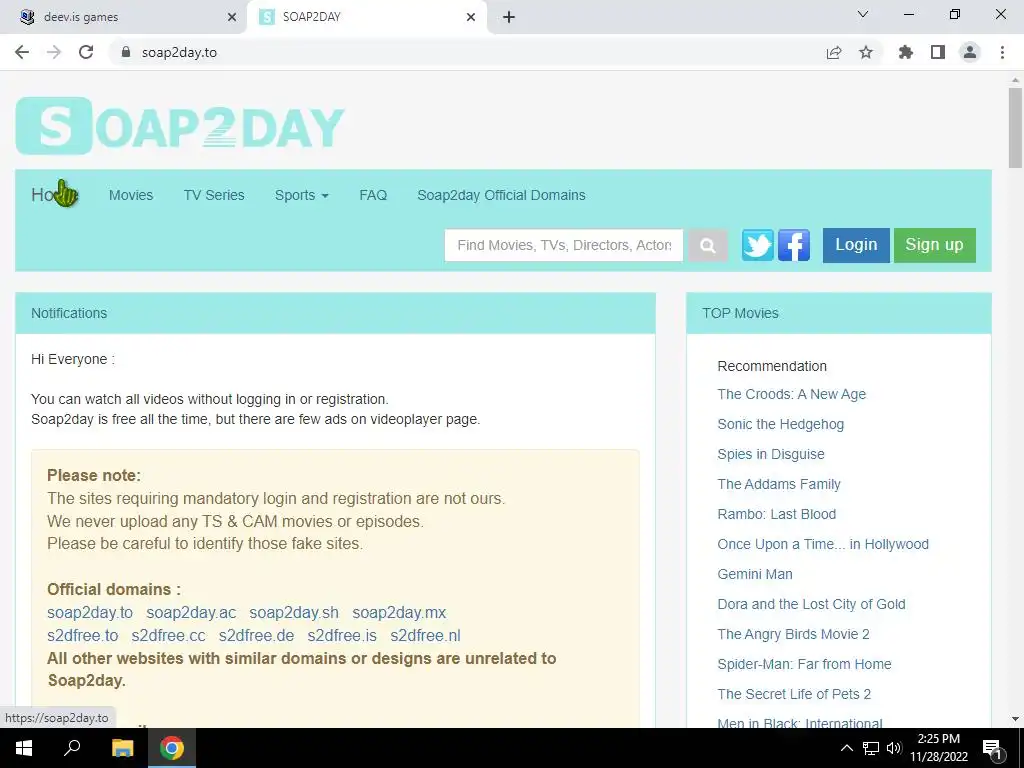Viewport: 1024px width, 768px height.
Task: Open the s2dfree.nl domain link
Action: point(425,635)
